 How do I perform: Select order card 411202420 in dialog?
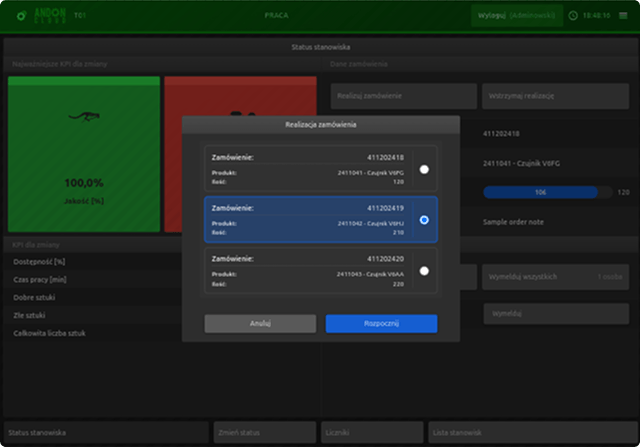click(x=320, y=270)
